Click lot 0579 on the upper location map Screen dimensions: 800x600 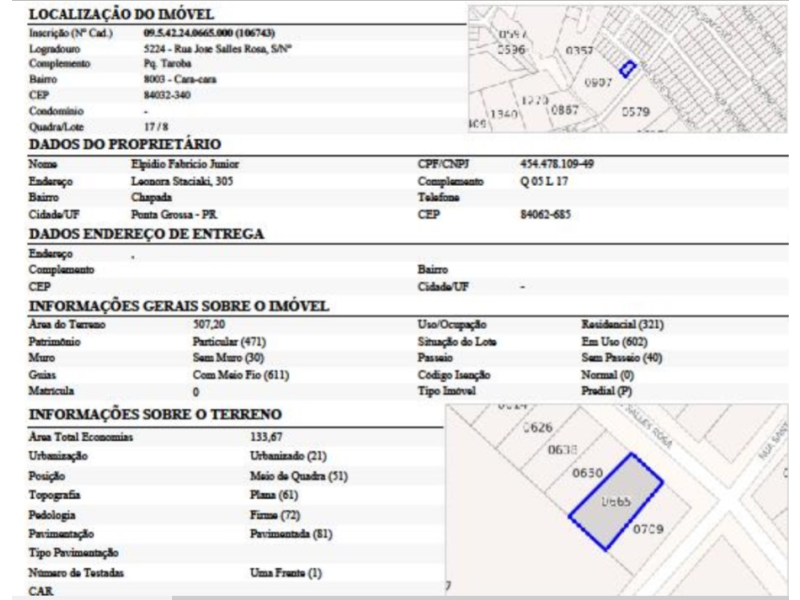(636, 112)
